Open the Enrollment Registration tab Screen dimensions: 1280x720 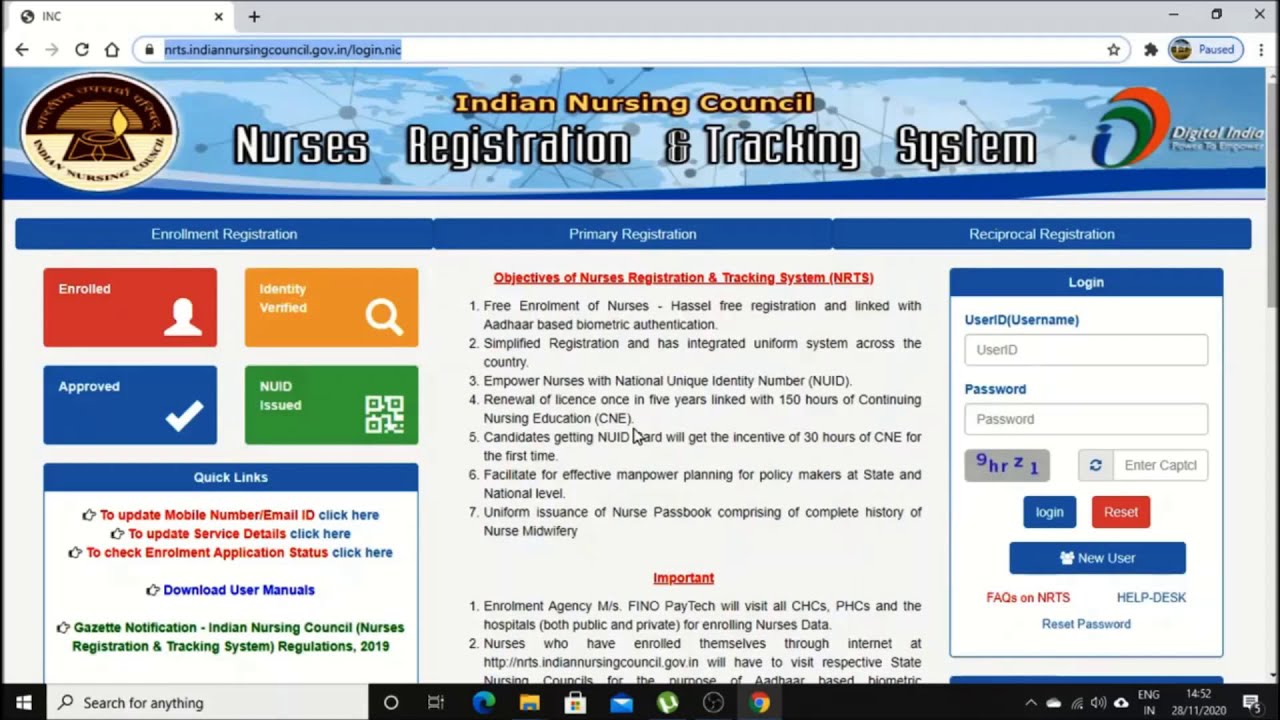coord(224,234)
